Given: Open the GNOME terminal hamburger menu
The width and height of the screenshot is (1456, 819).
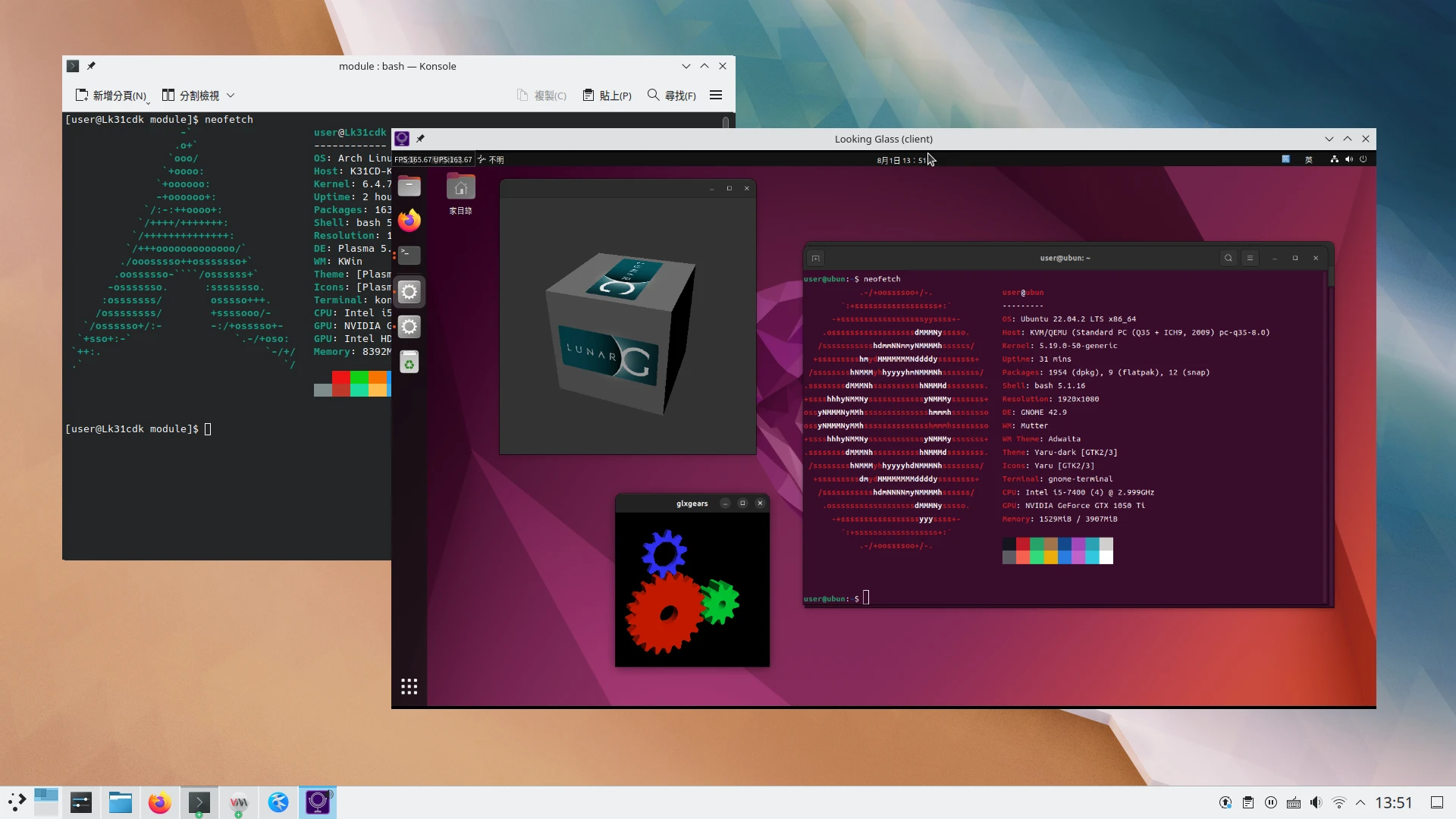Looking at the screenshot, I should [x=1250, y=259].
